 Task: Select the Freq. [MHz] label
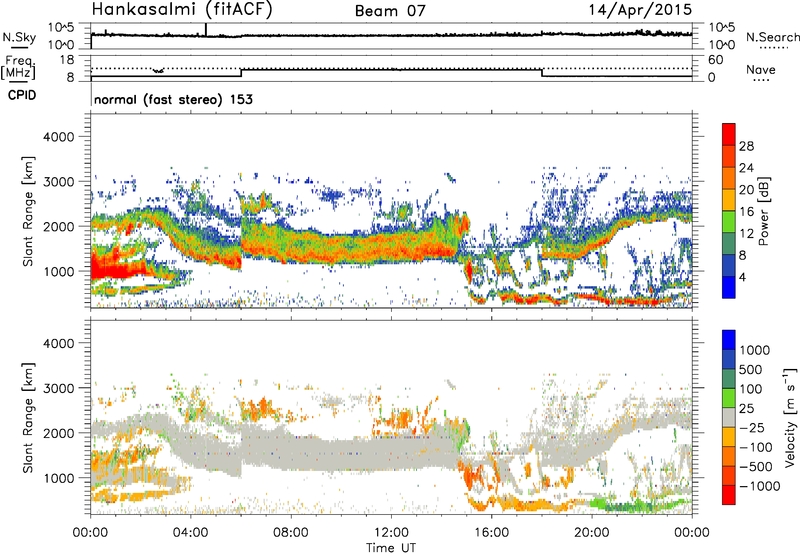[x=18, y=67]
